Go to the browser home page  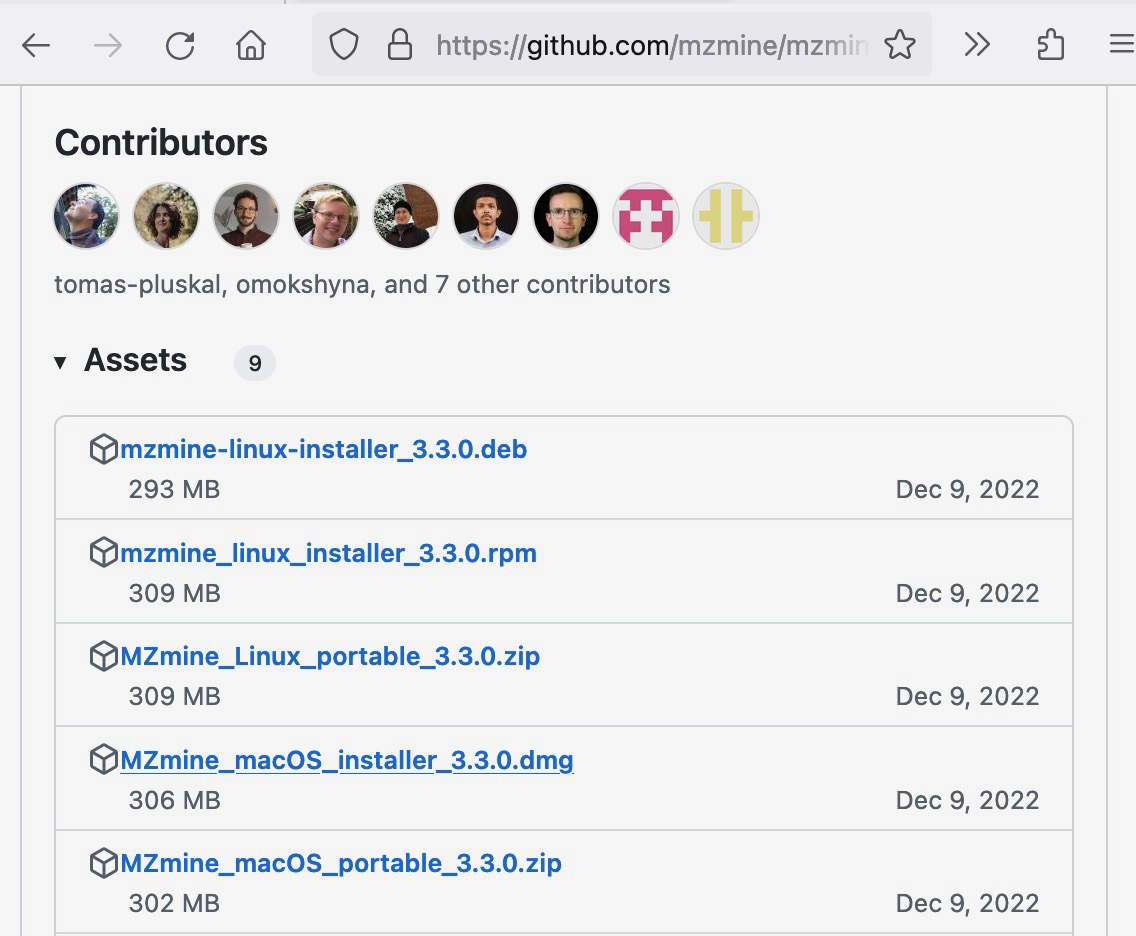pos(250,44)
